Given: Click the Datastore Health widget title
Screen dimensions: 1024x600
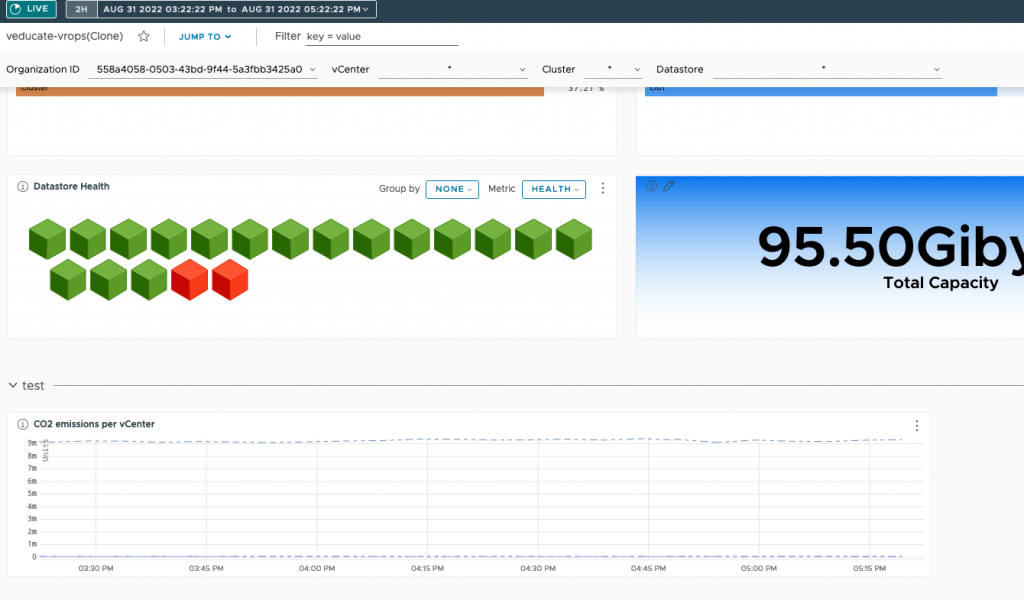Looking at the screenshot, I should coord(71,187).
